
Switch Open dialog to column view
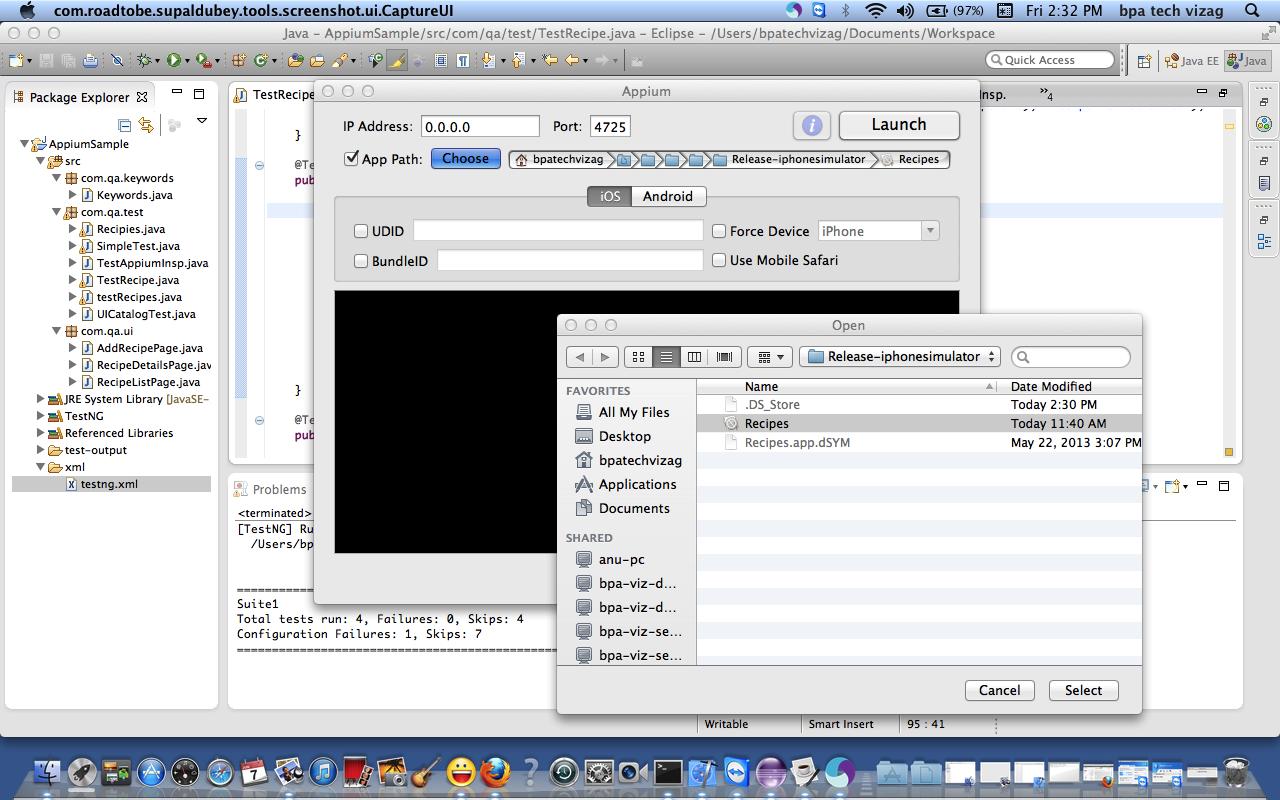point(694,356)
